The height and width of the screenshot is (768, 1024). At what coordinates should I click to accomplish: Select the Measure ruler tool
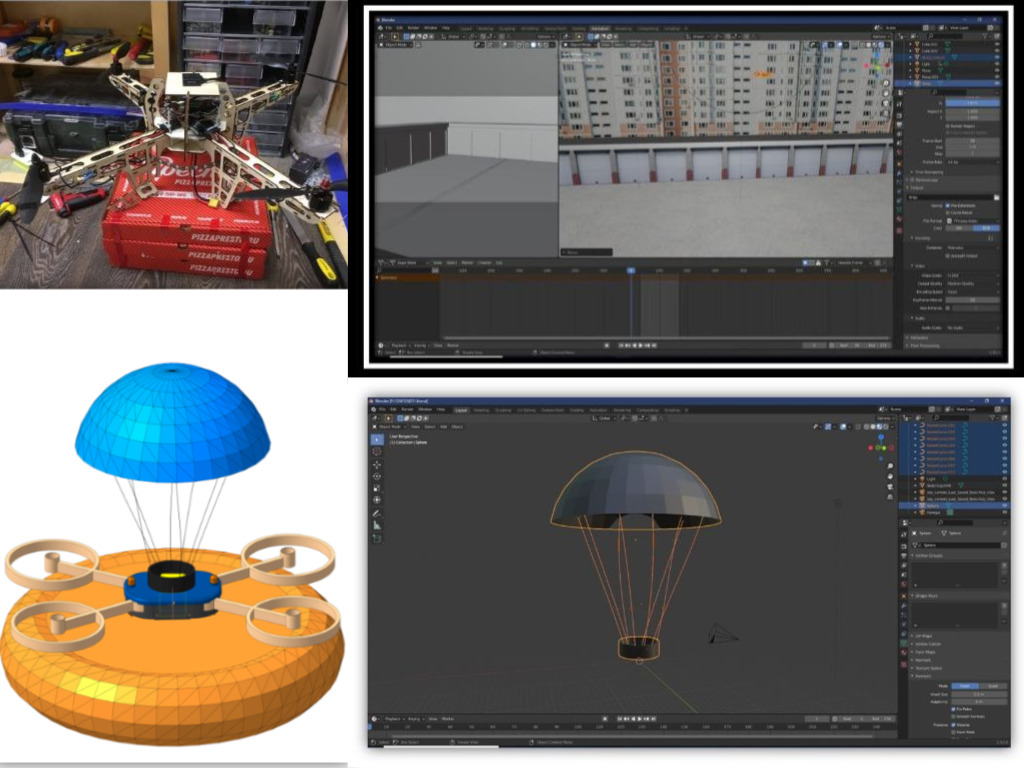(x=377, y=525)
